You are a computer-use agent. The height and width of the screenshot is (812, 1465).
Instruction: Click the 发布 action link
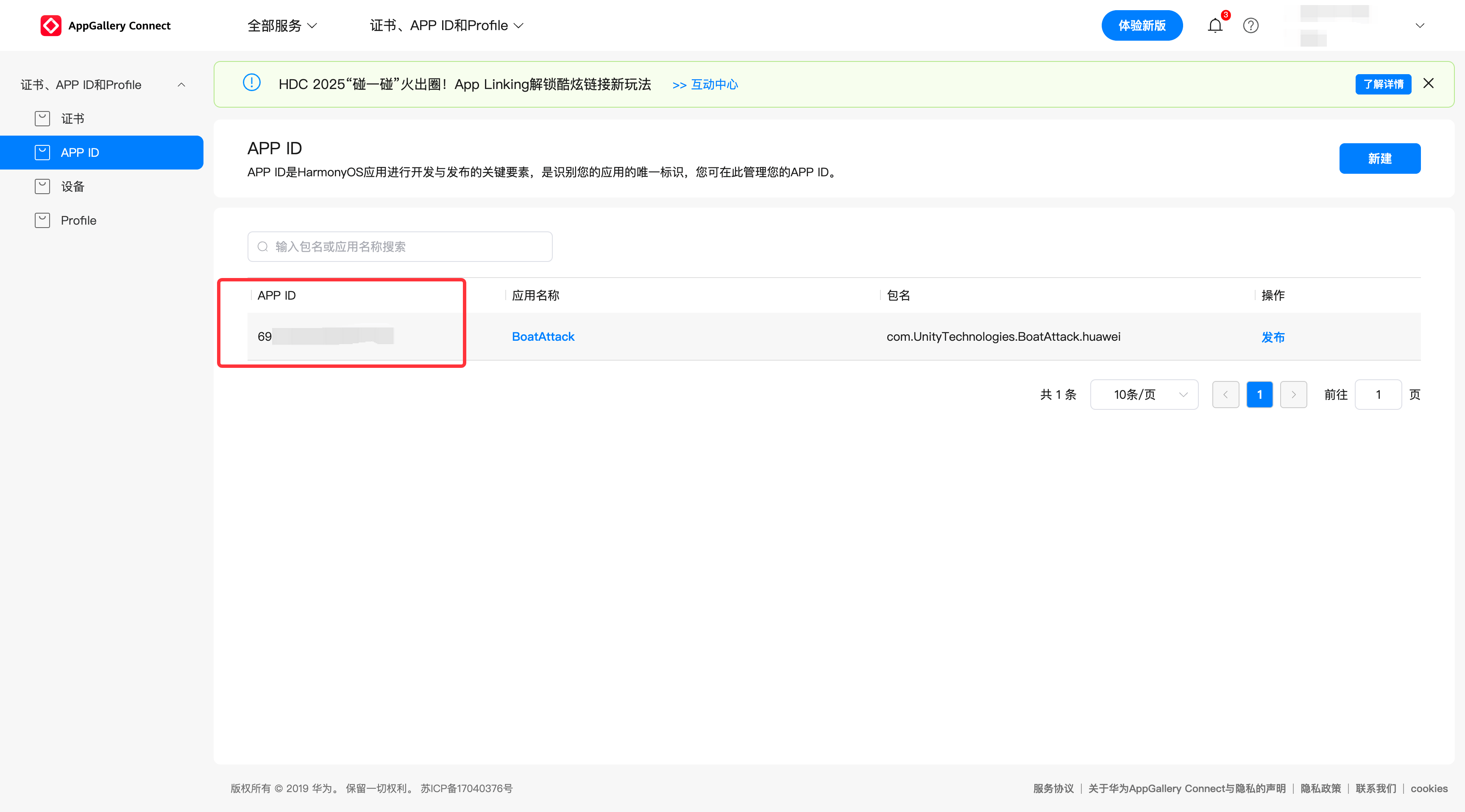pyautogui.click(x=1272, y=337)
